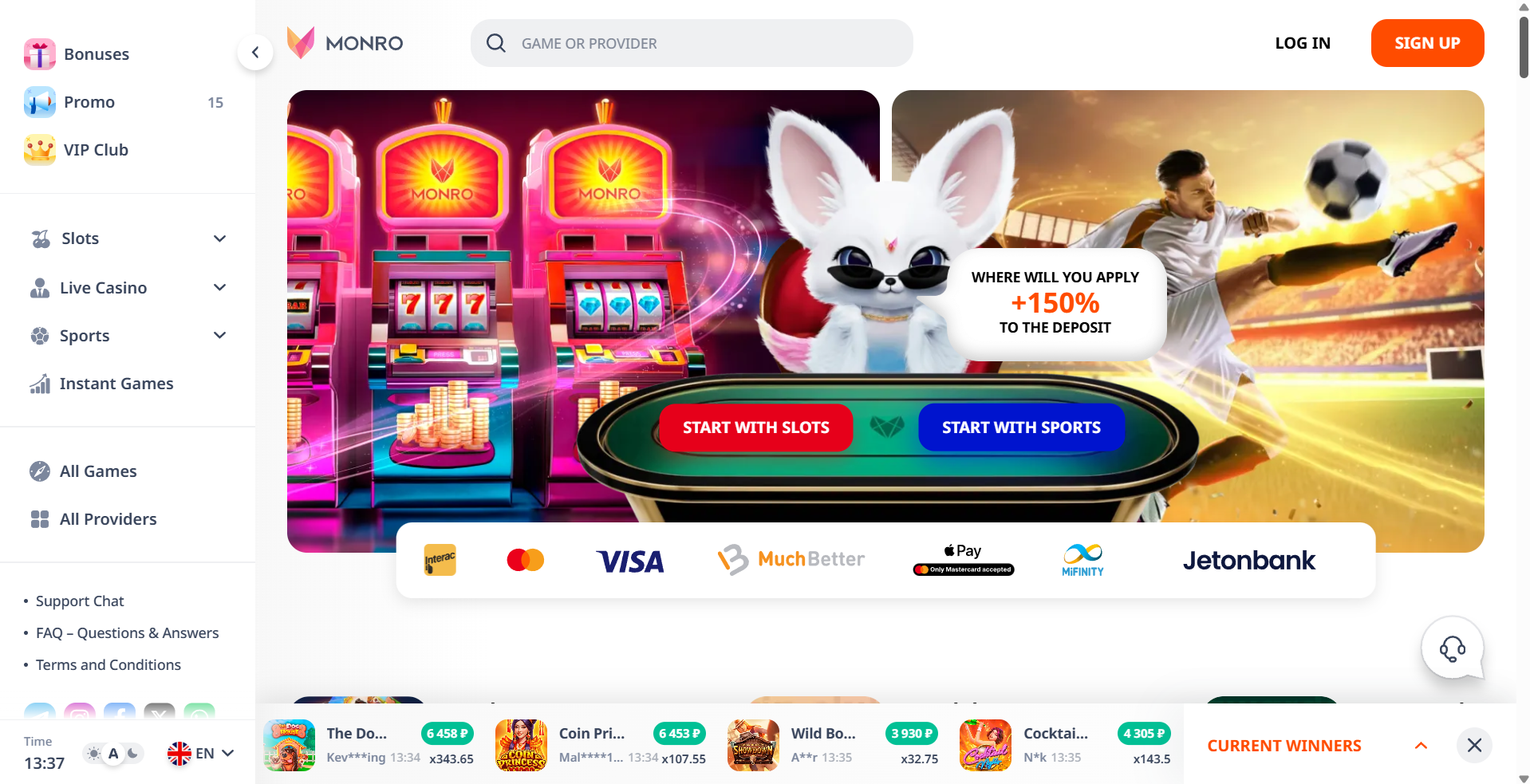The width and height of the screenshot is (1530, 784).
Task: Open the support headset chat bubble
Action: point(1453,648)
